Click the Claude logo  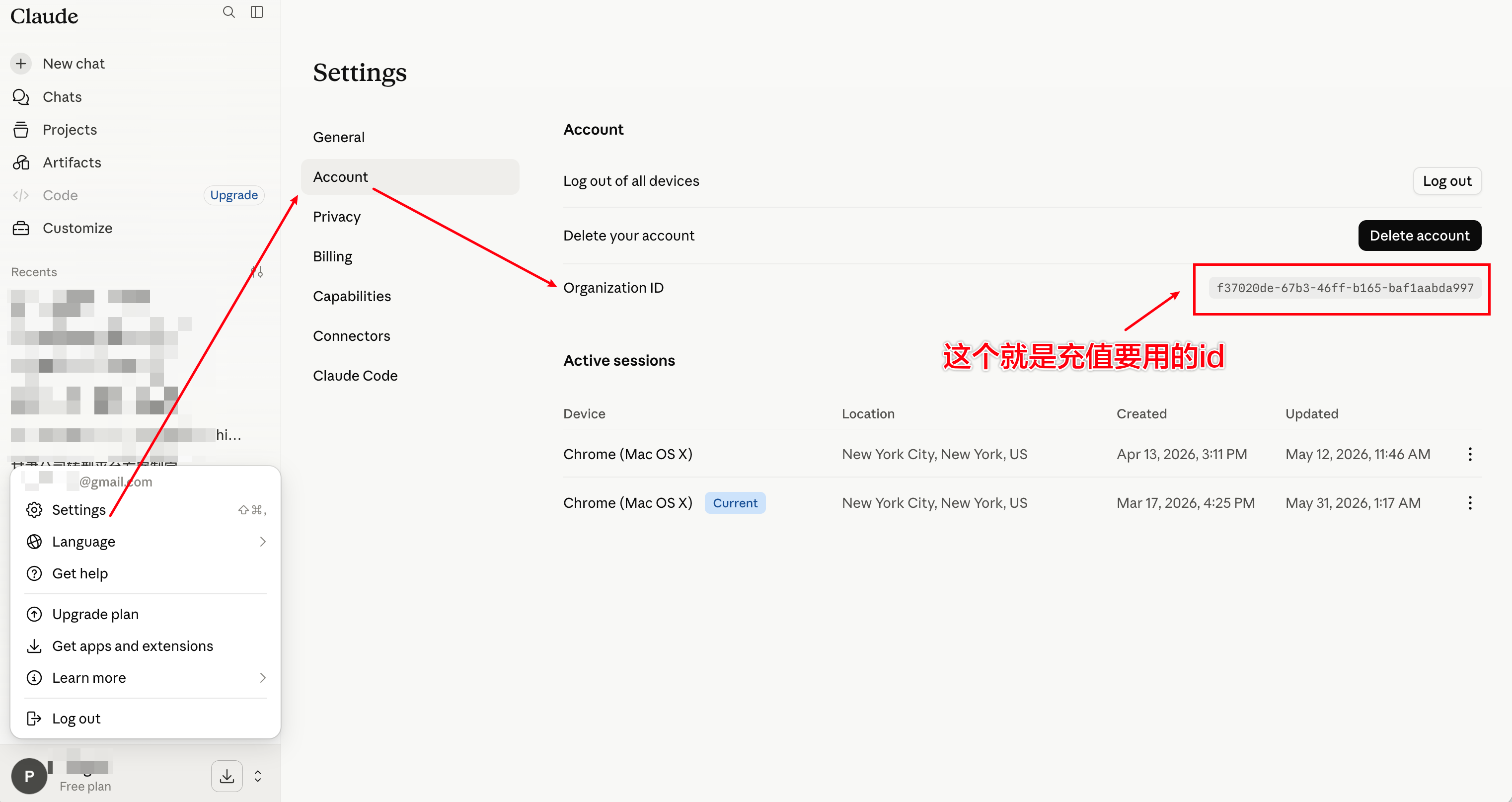(x=45, y=16)
